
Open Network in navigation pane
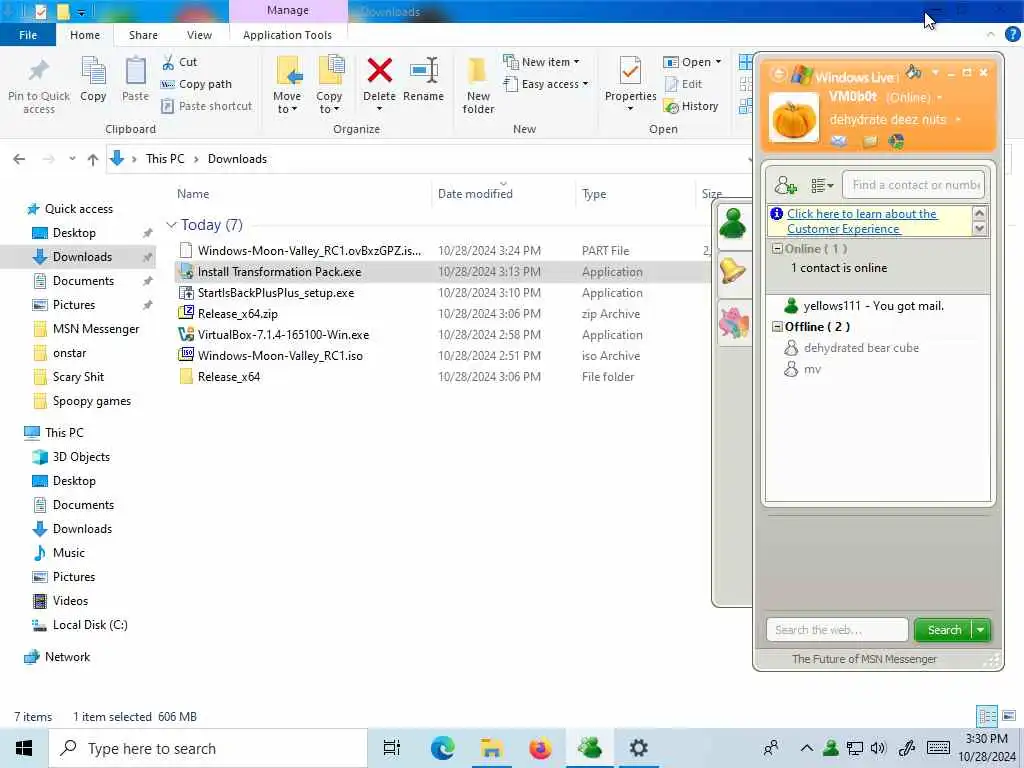(x=67, y=657)
